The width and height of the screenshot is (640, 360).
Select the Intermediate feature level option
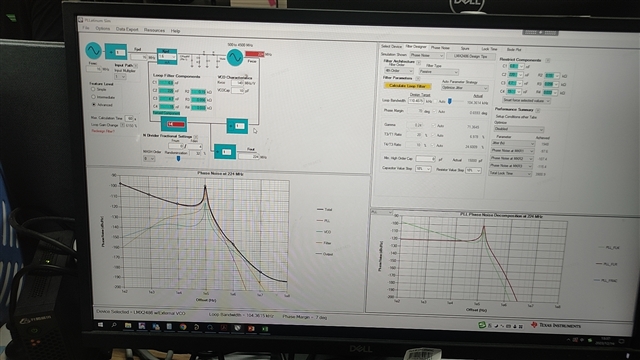[x=93, y=97]
